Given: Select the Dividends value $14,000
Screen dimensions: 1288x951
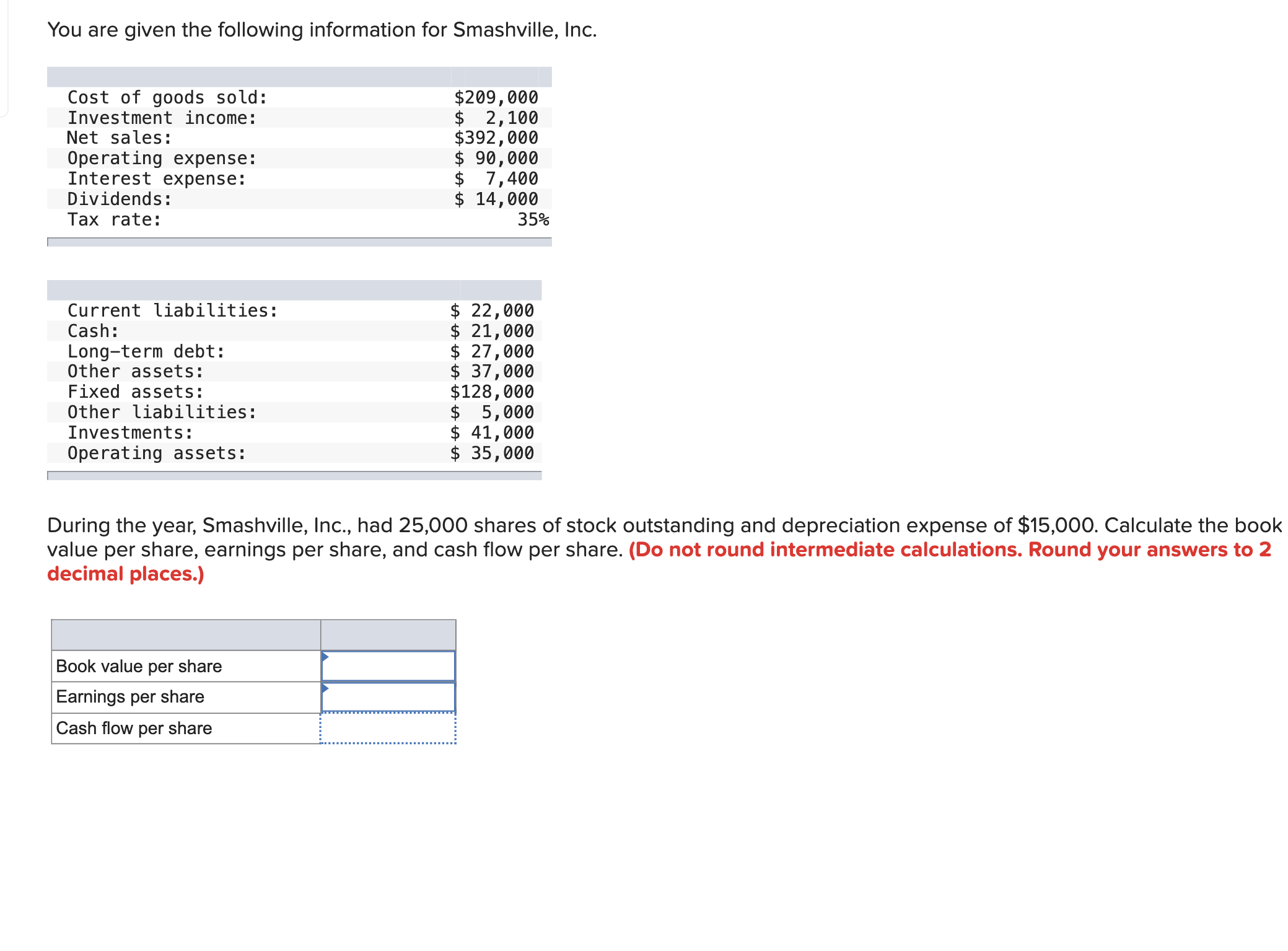Looking at the screenshot, I should (x=494, y=199).
